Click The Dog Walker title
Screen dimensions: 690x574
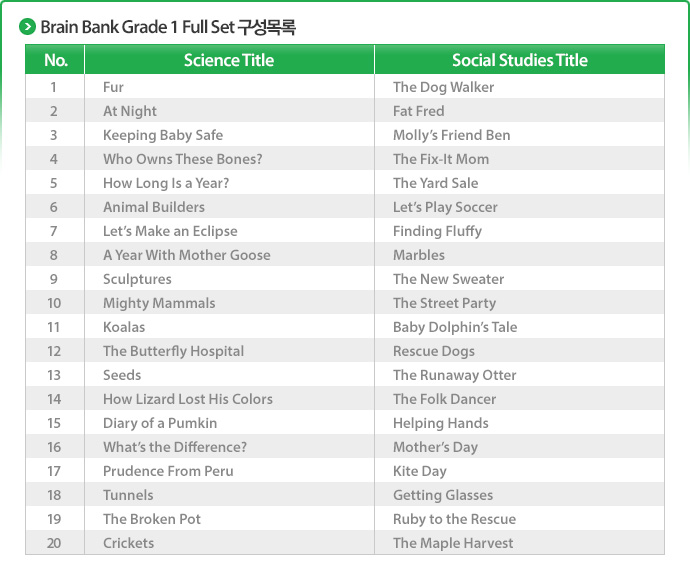pos(443,87)
